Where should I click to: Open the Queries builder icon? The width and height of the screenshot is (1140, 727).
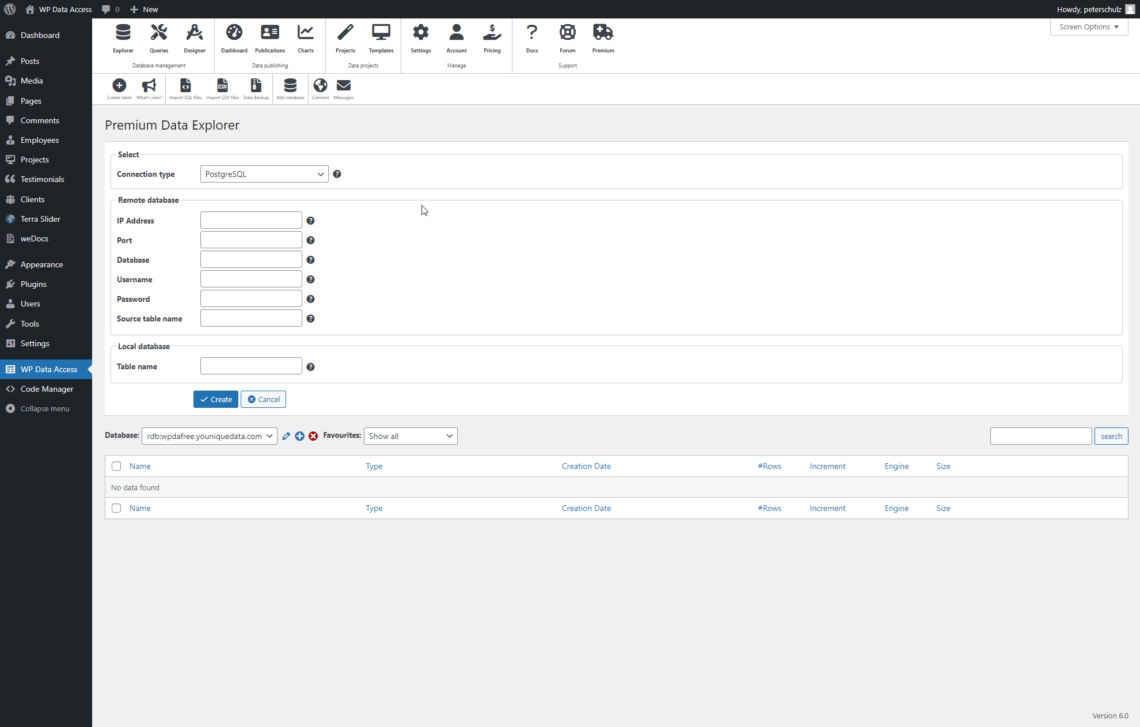(x=158, y=37)
